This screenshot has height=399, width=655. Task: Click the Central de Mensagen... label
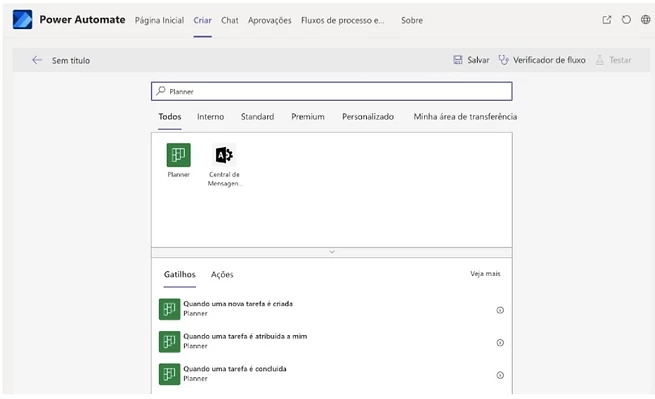(225, 179)
